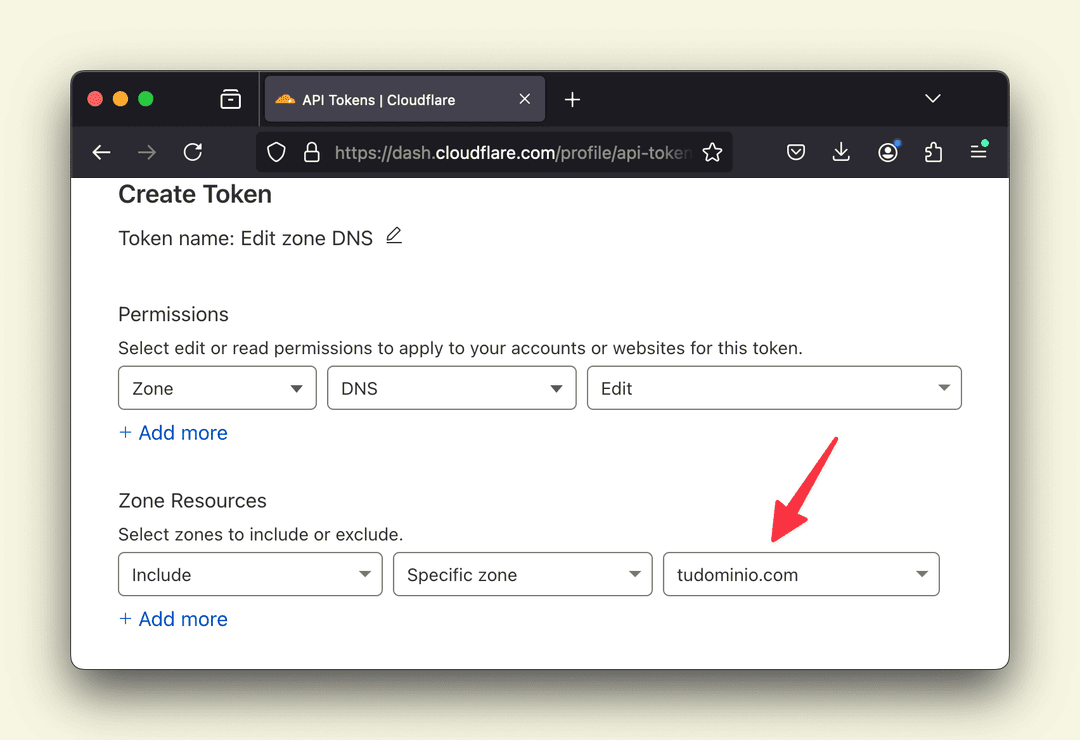The width and height of the screenshot is (1080, 740).
Task: Click the macOS green fullscreen button
Action: click(x=145, y=99)
